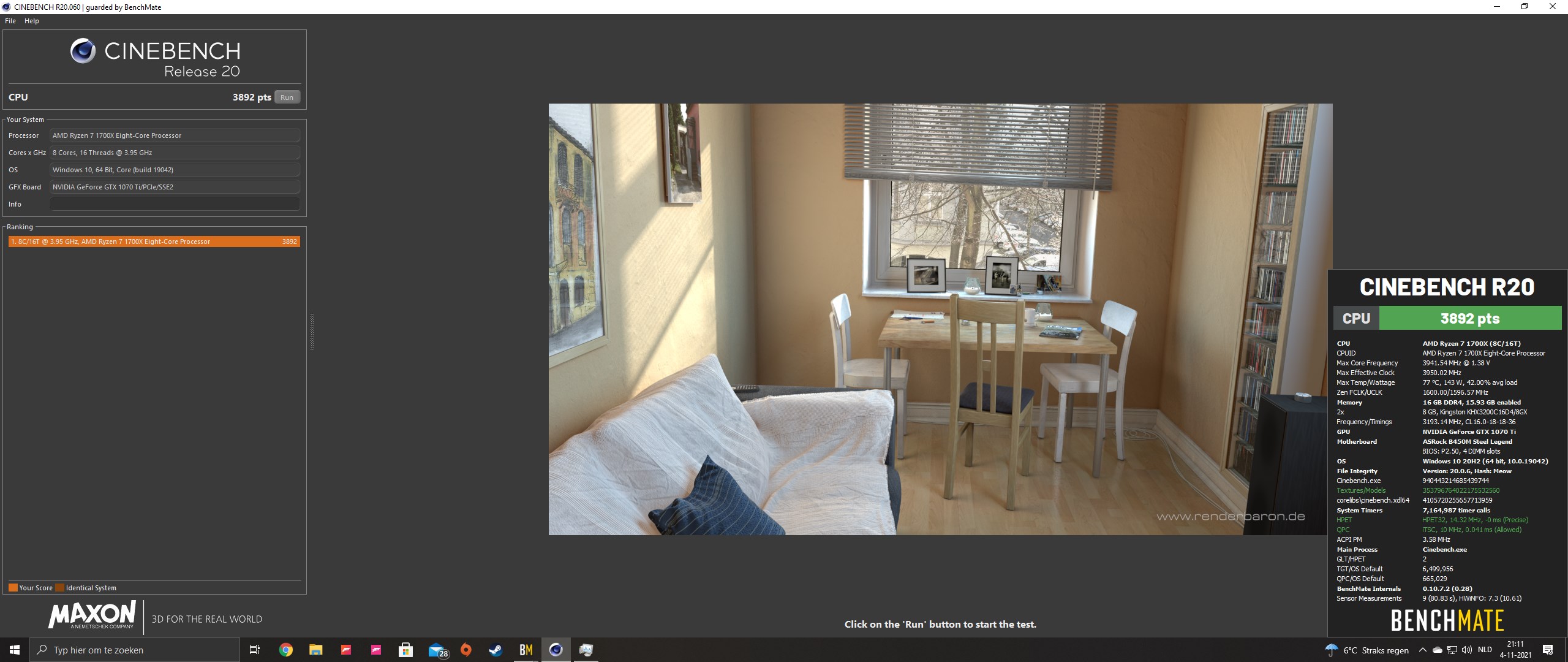Open Task View in the taskbar
Viewport: 1568px width, 662px height.
click(255, 650)
